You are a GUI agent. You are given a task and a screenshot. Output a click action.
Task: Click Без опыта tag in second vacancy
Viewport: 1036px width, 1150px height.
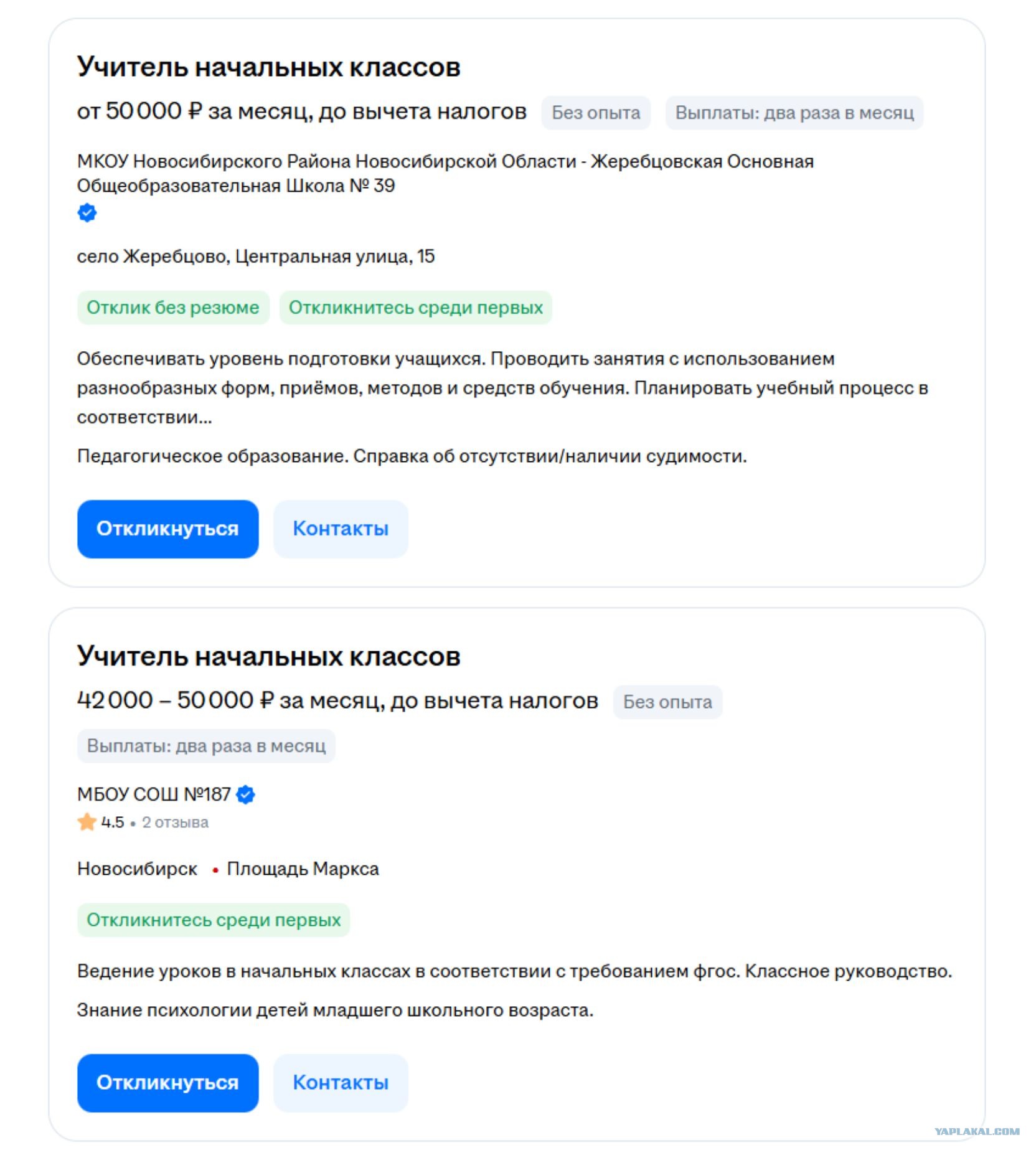pyautogui.click(x=667, y=702)
